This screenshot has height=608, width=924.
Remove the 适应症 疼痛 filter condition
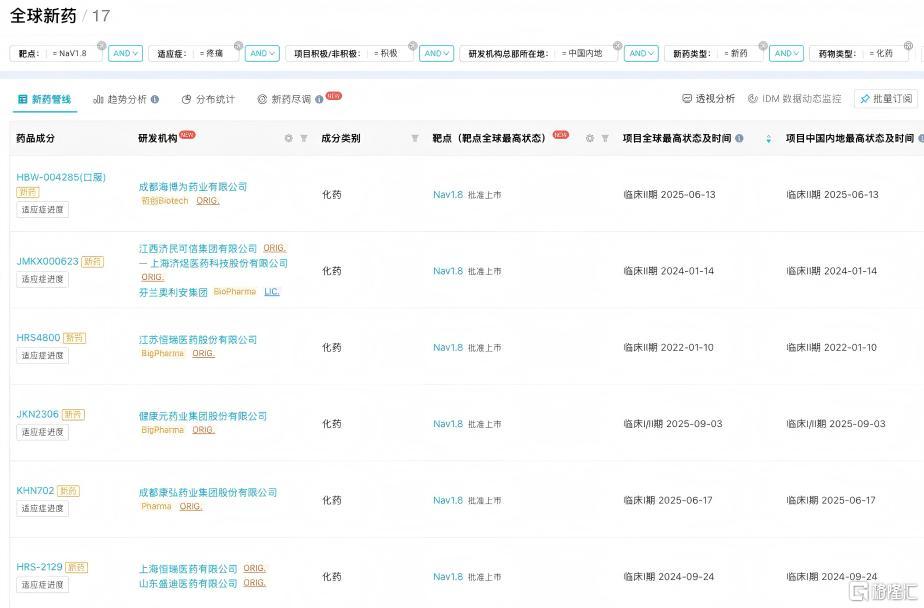click(x=238, y=45)
